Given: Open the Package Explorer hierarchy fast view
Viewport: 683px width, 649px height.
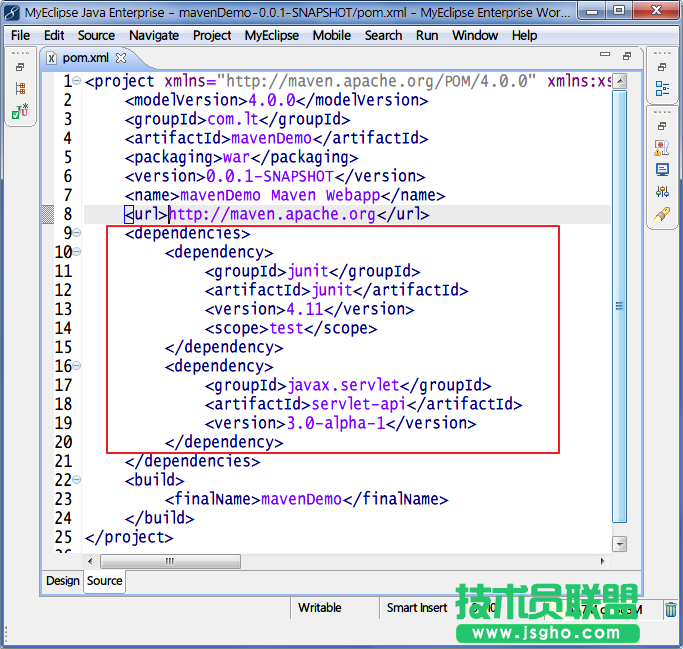Looking at the screenshot, I should [x=20, y=89].
